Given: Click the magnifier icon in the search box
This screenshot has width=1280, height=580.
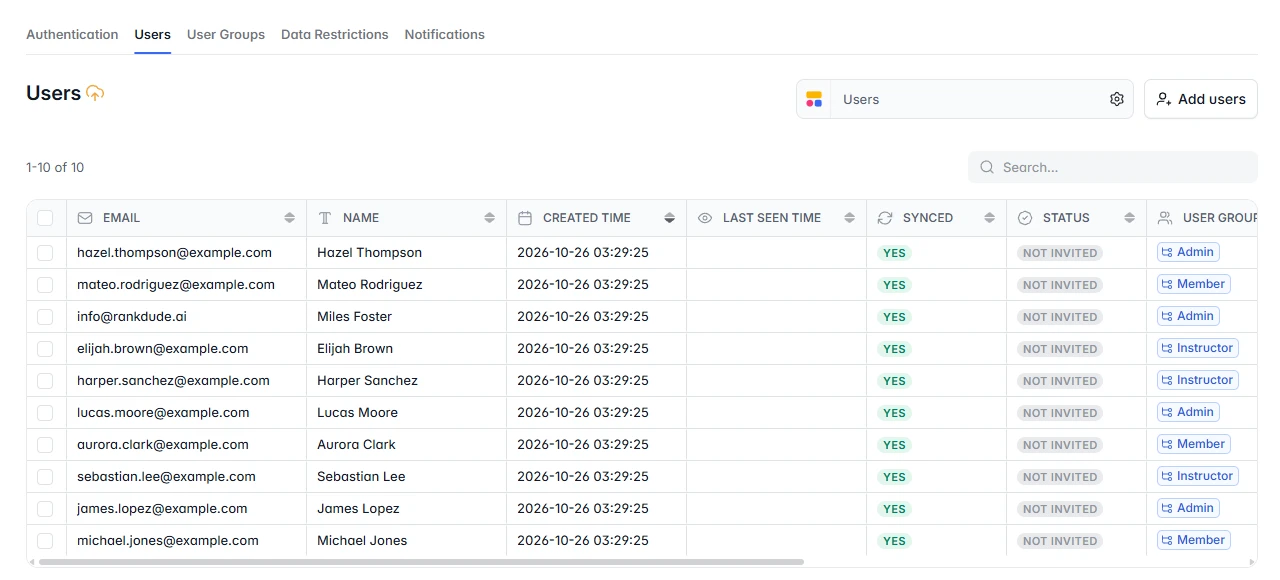Looking at the screenshot, I should 987,167.
